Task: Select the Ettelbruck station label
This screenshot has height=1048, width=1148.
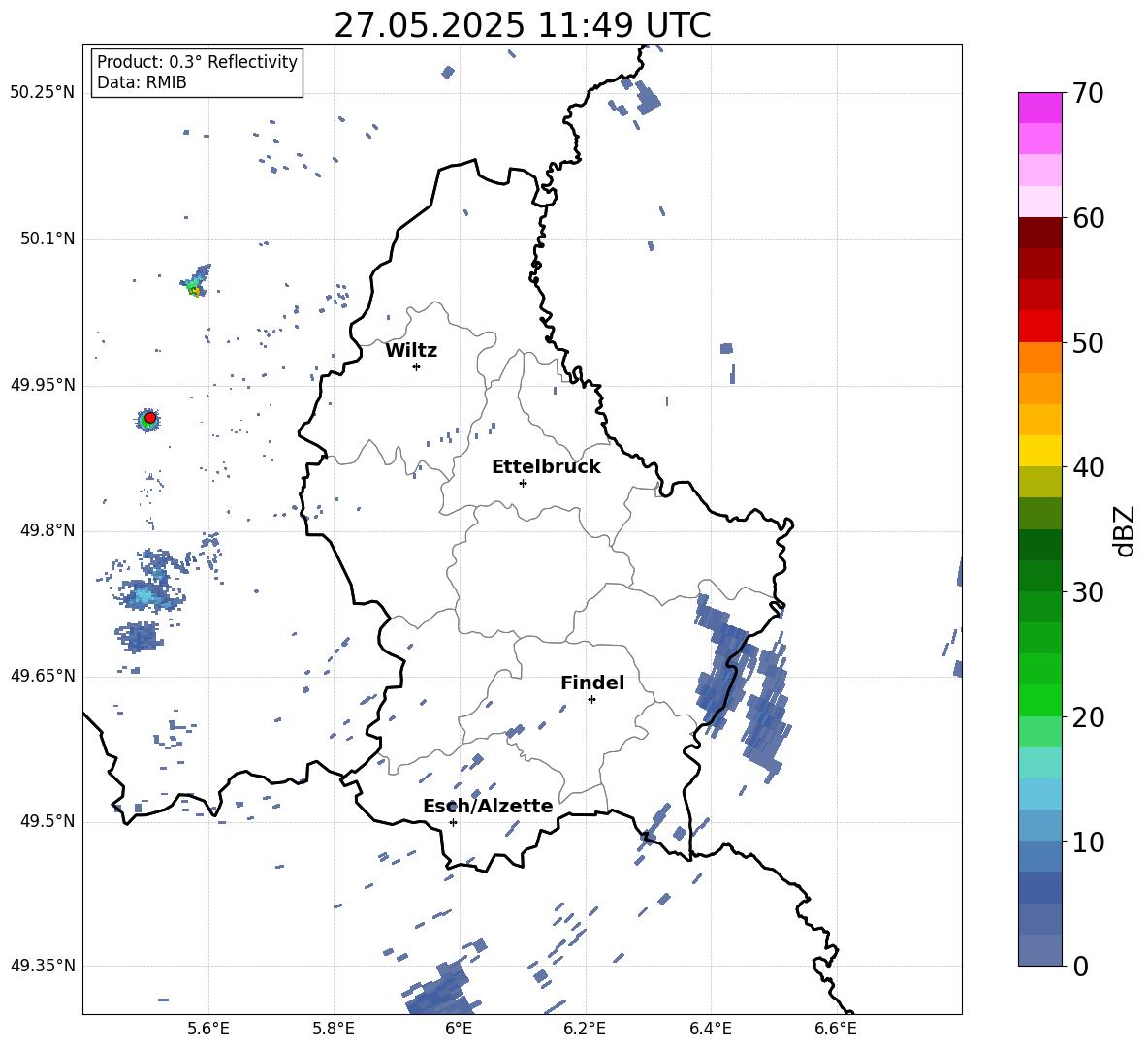Action: point(546,467)
